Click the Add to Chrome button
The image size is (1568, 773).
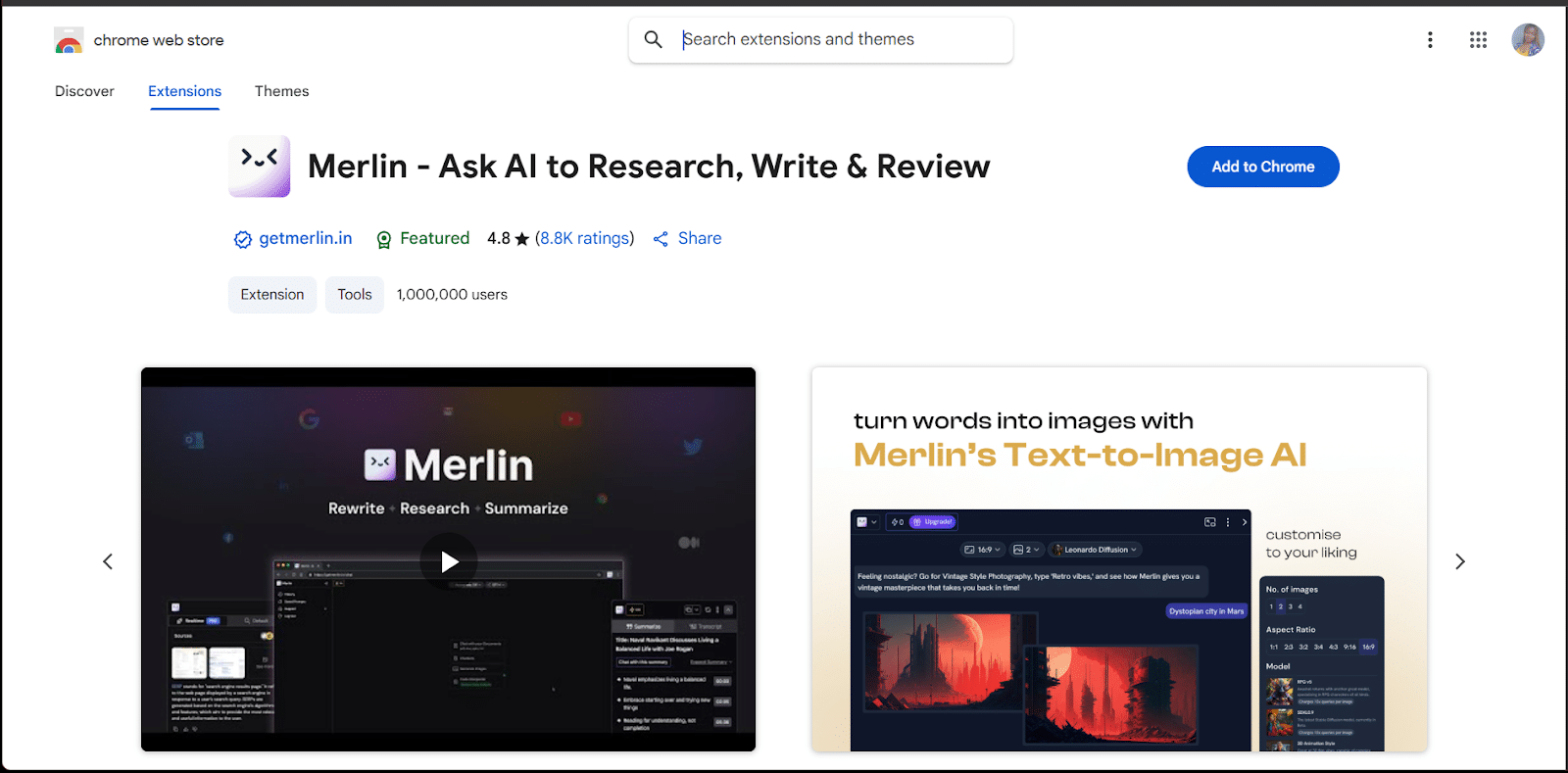click(1263, 167)
